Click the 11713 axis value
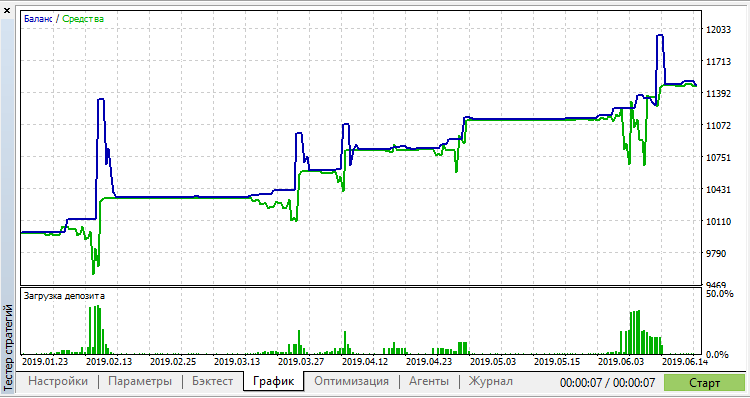Viewport: 750px width, 398px height. point(718,61)
